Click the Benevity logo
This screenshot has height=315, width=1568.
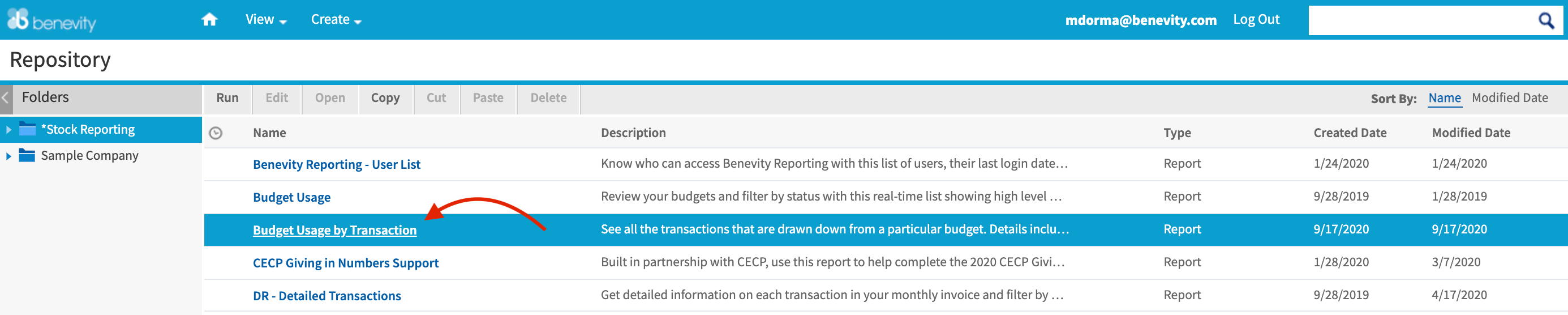[x=51, y=20]
